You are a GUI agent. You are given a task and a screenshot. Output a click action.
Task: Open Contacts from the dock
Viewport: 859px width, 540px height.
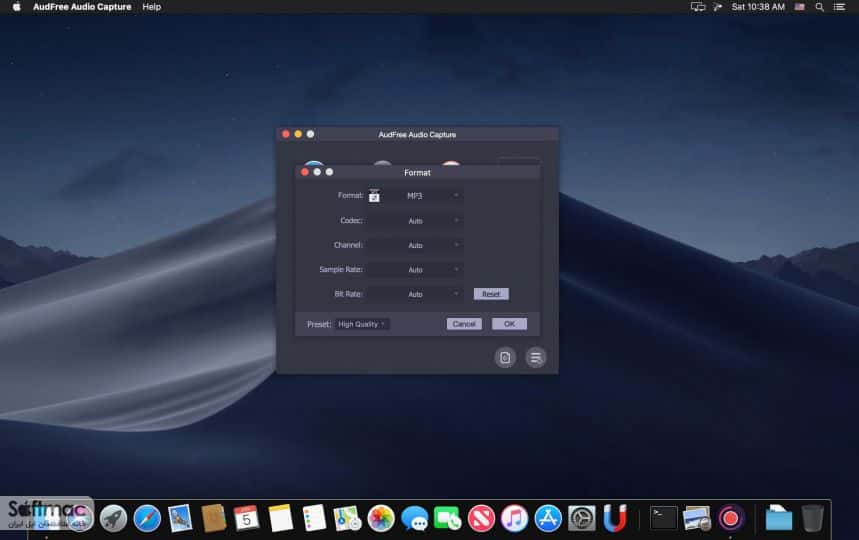tap(214, 518)
